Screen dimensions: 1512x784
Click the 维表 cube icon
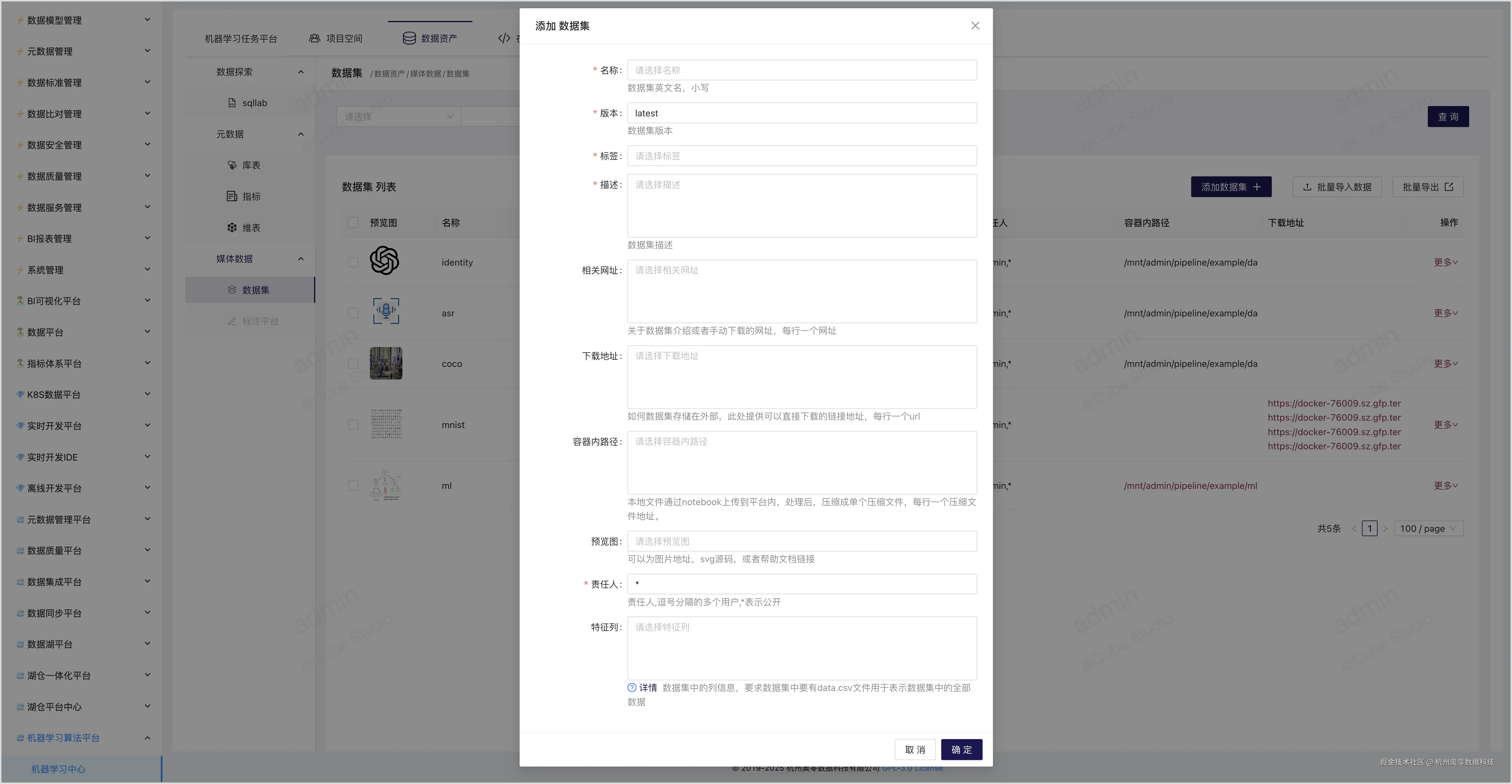pyautogui.click(x=232, y=228)
